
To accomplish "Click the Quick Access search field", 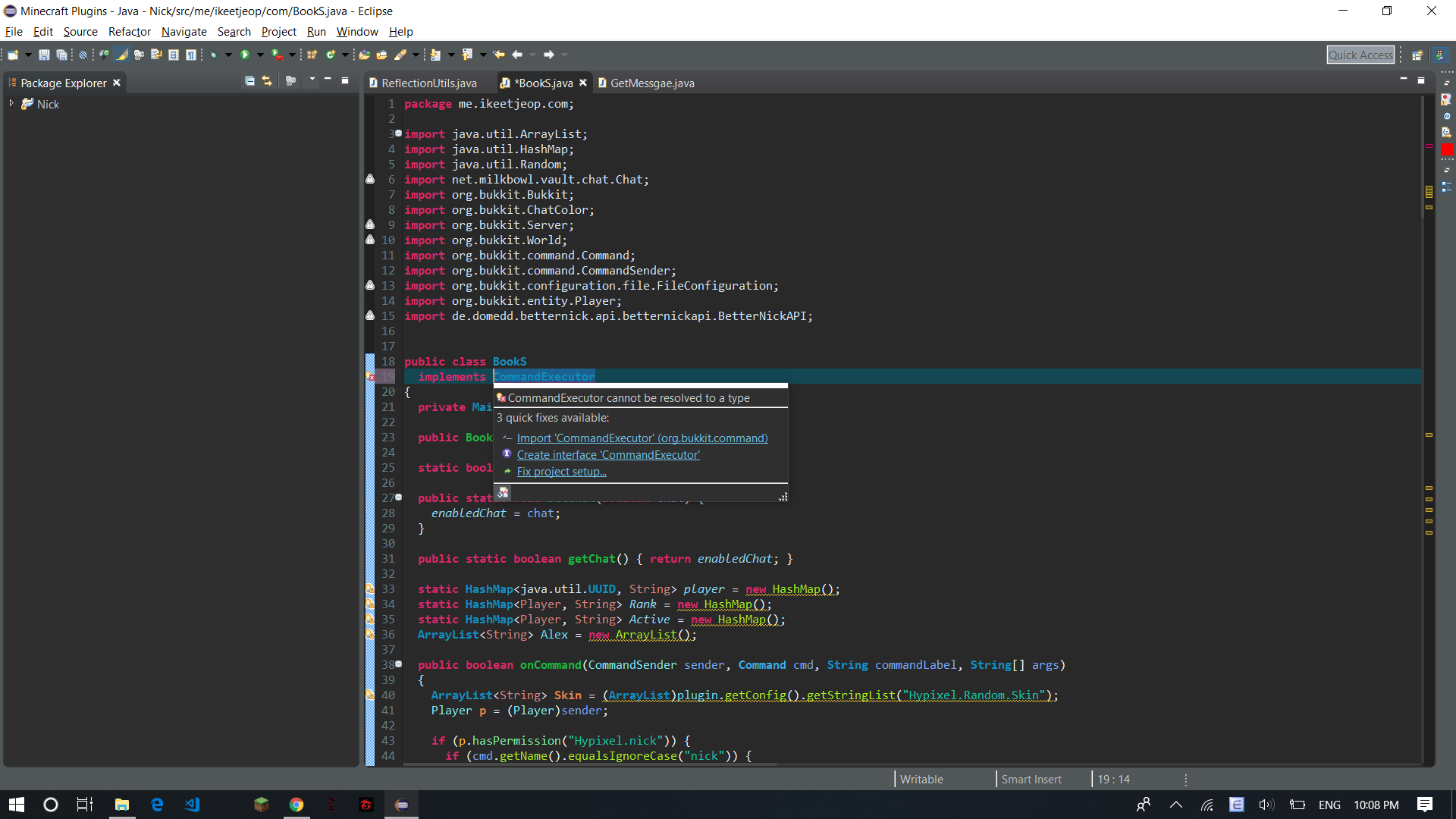I will point(1360,55).
